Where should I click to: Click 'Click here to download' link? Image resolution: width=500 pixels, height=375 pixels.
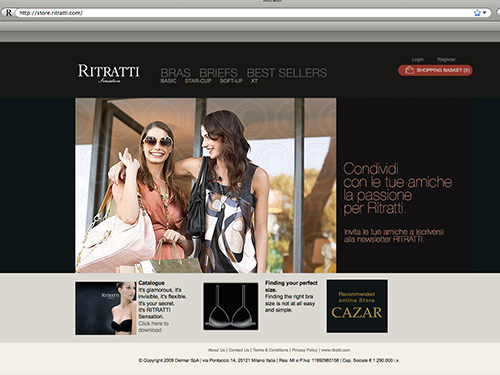pos(154,327)
